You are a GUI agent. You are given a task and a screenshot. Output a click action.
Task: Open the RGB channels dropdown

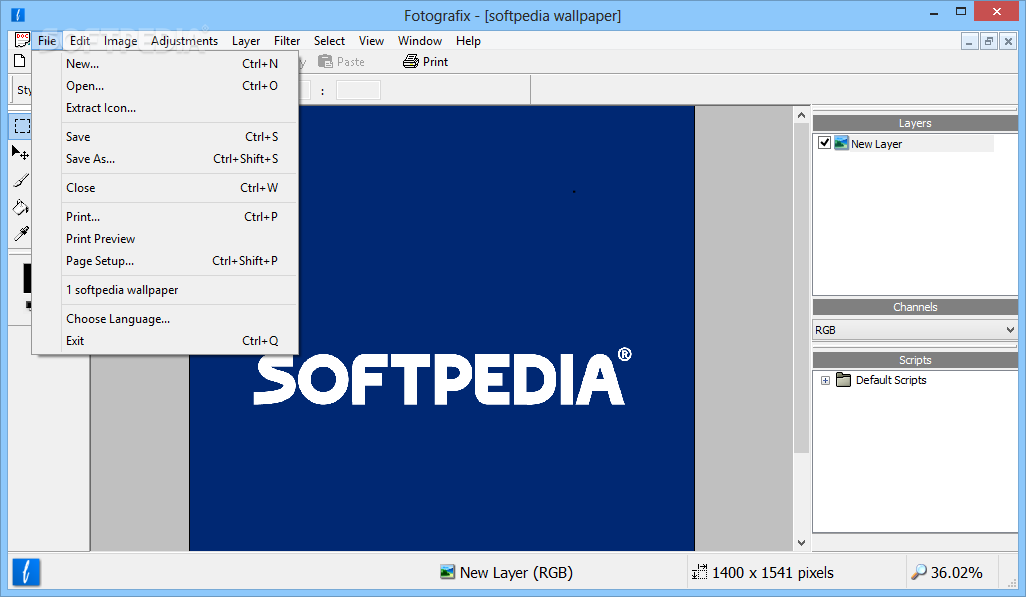(915, 330)
